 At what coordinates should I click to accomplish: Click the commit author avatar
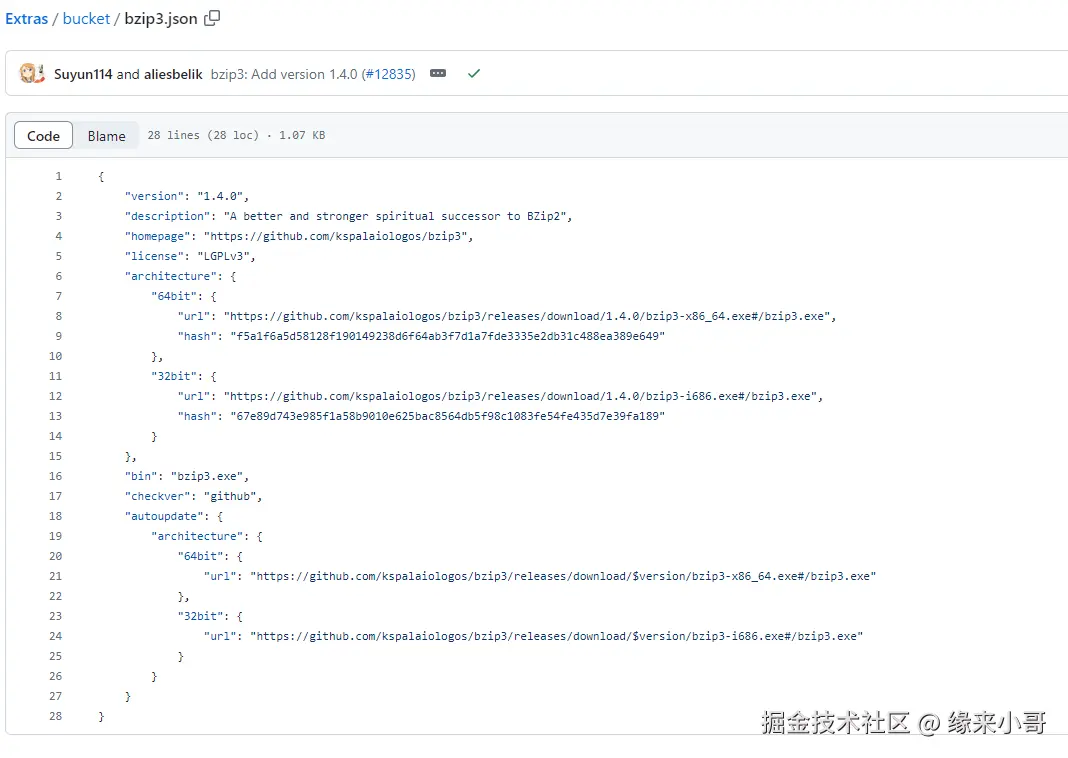[31, 74]
